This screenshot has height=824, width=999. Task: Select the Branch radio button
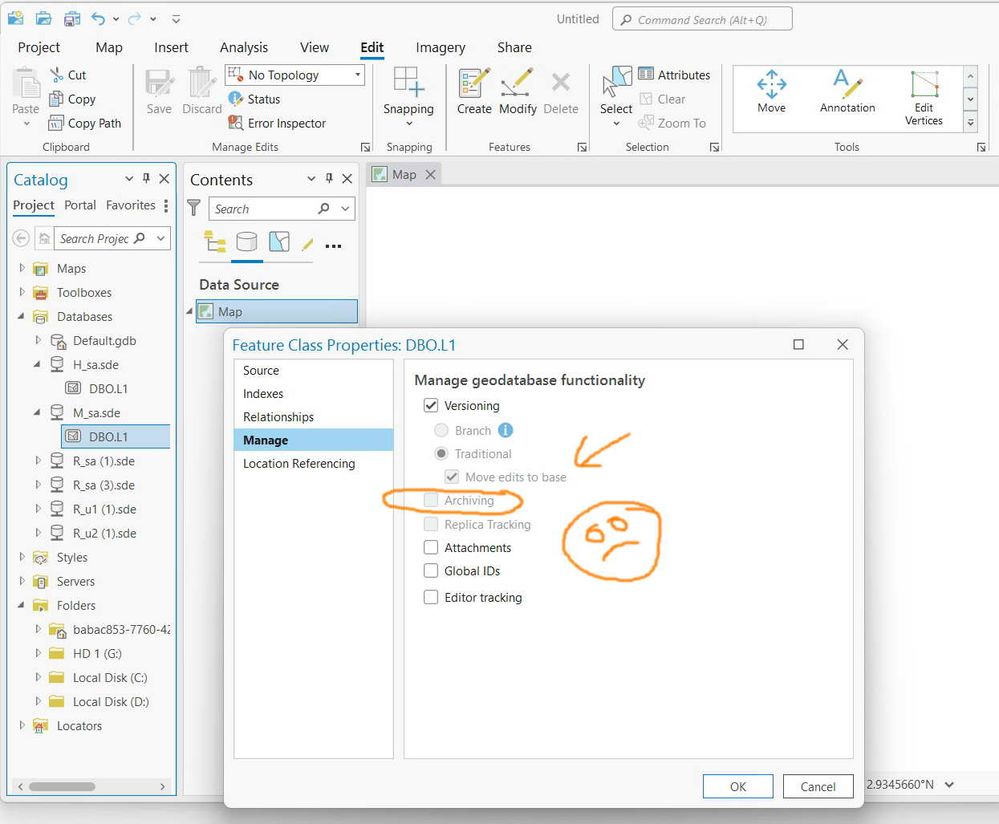(x=441, y=430)
